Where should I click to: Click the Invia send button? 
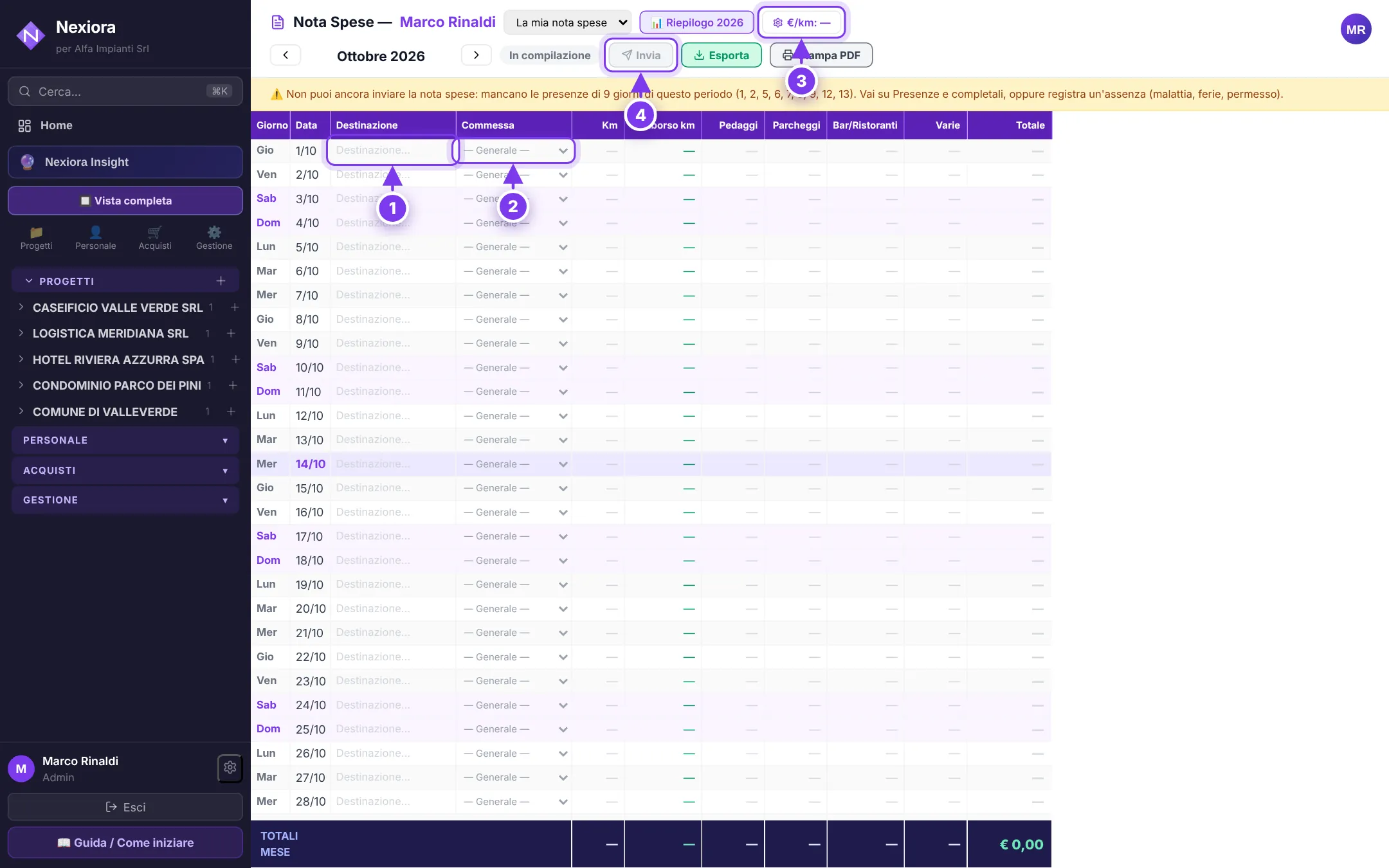(640, 55)
